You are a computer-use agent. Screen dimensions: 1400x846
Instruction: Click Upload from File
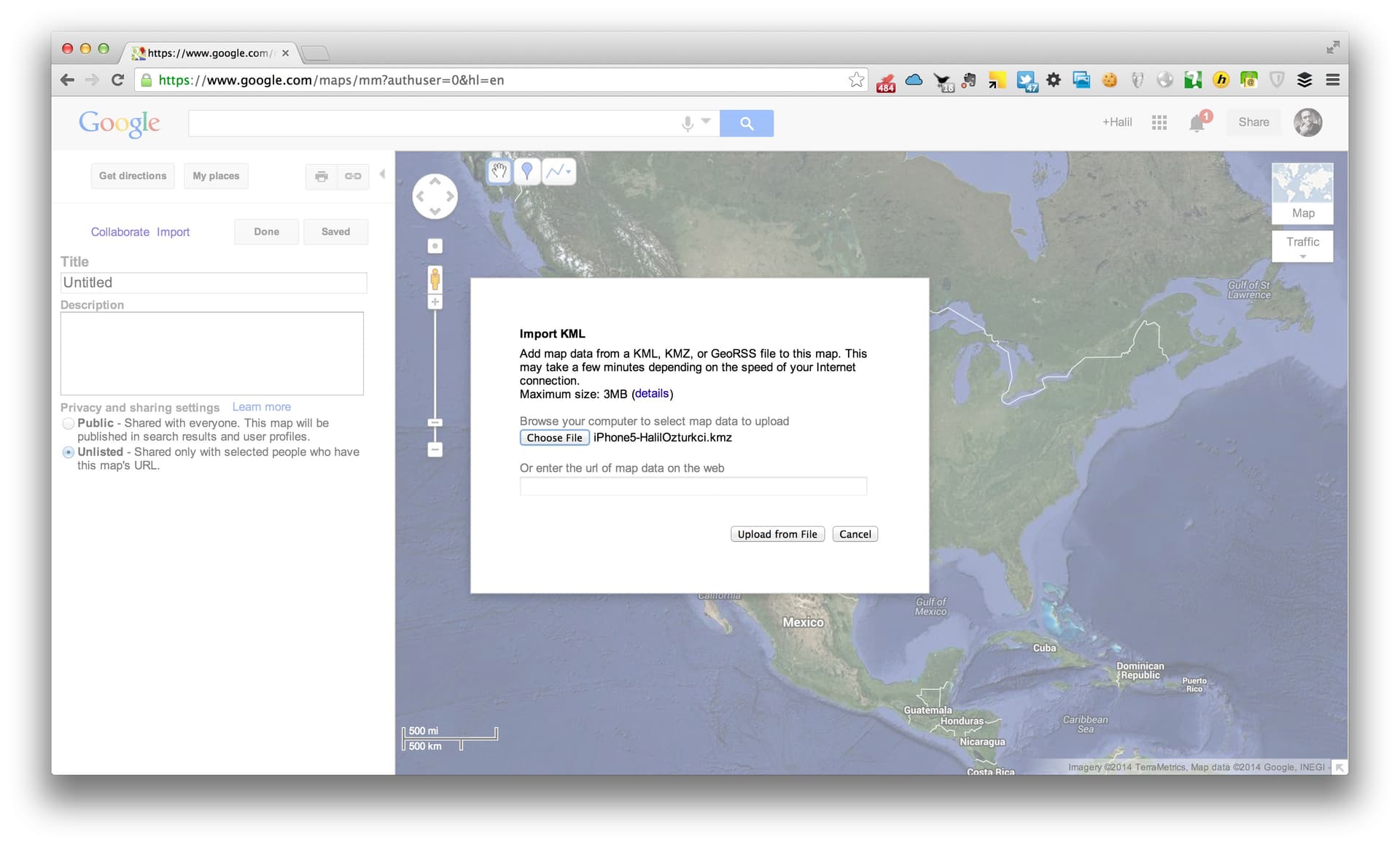click(x=777, y=535)
